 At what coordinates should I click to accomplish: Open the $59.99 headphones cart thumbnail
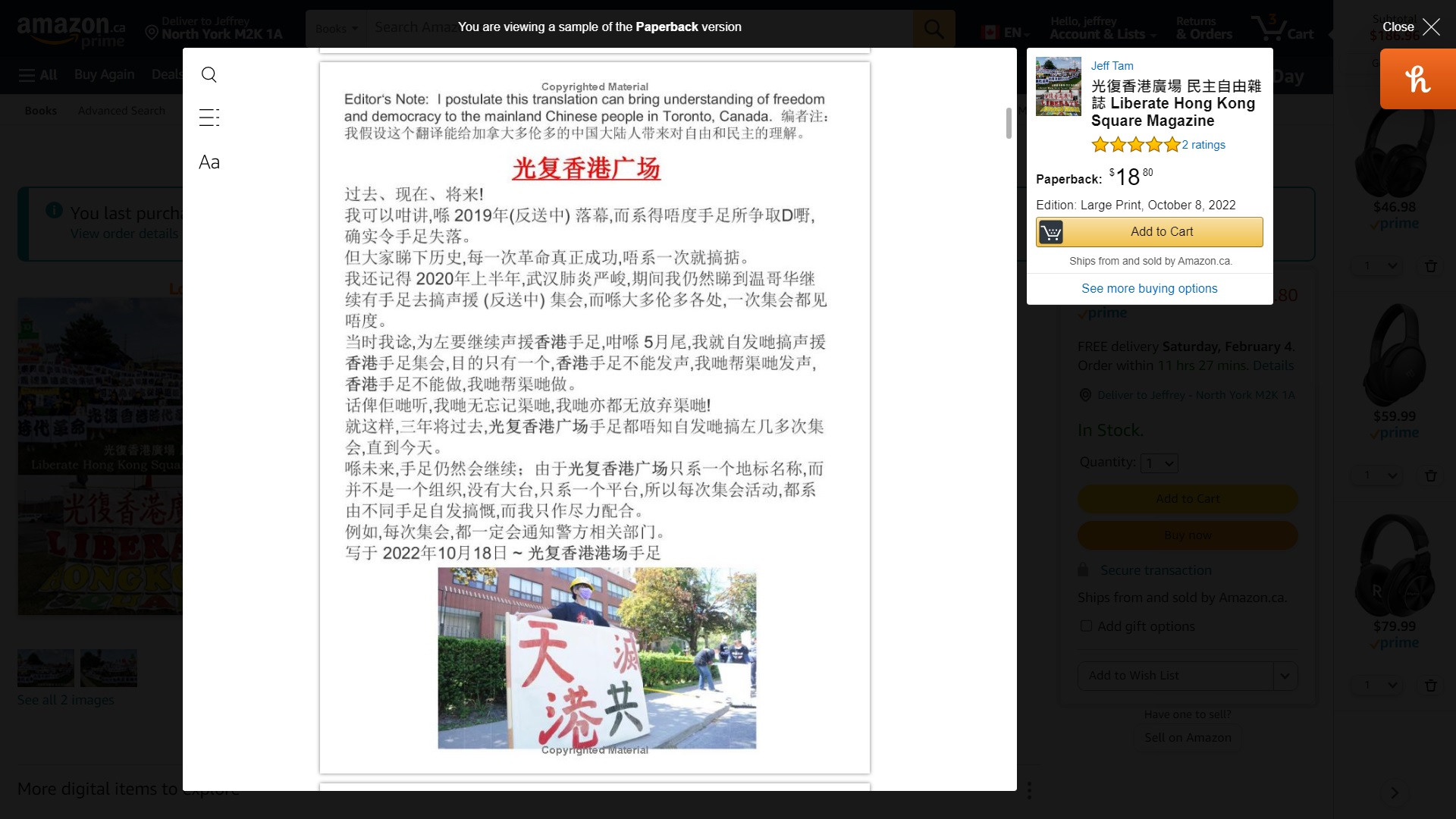pos(1395,355)
